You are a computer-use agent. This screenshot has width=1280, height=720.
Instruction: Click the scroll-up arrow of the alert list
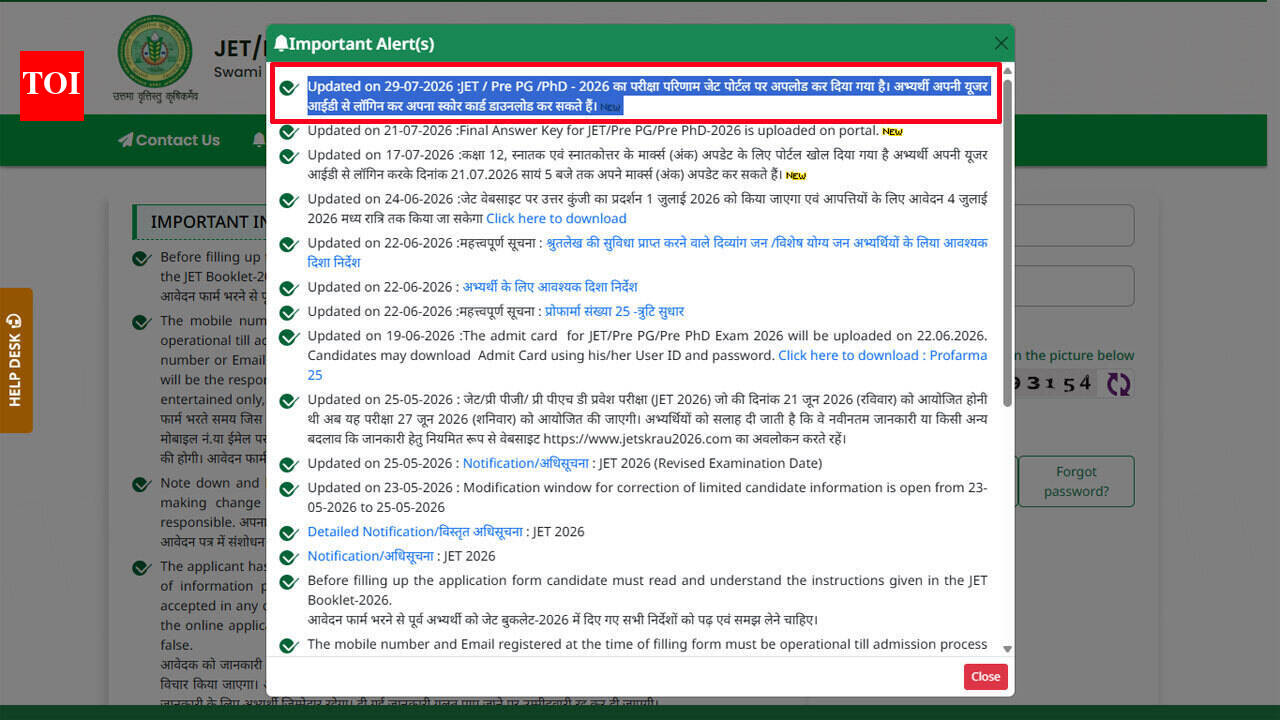pos(1007,71)
